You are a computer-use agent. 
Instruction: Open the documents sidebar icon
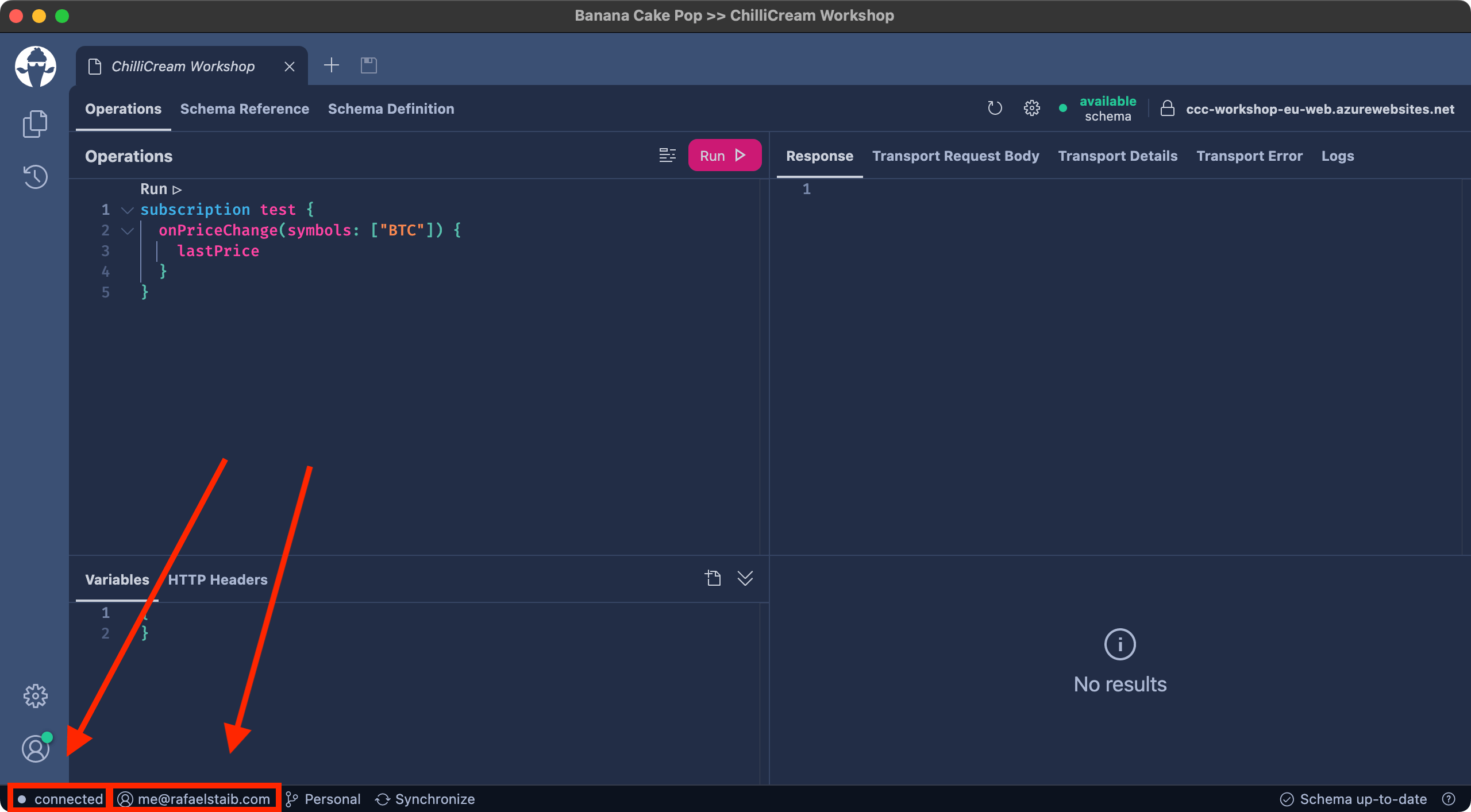pos(35,123)
